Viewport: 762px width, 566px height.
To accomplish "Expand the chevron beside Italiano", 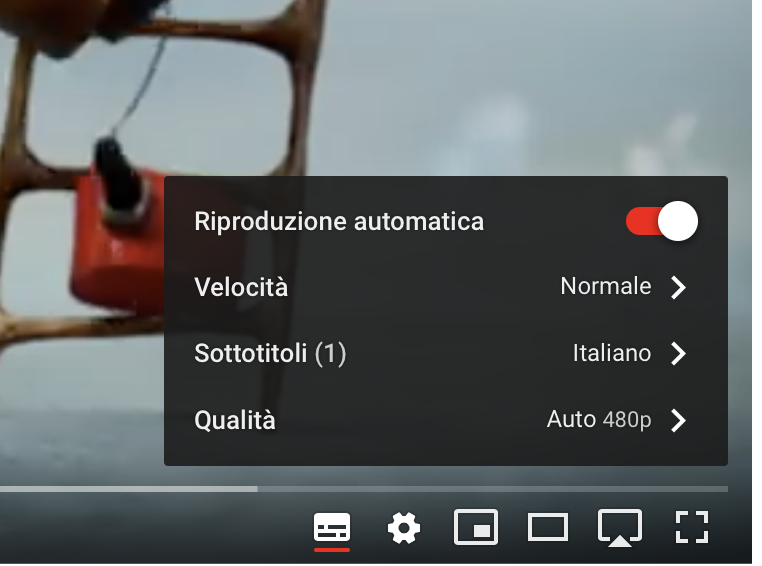I will 678,353.
